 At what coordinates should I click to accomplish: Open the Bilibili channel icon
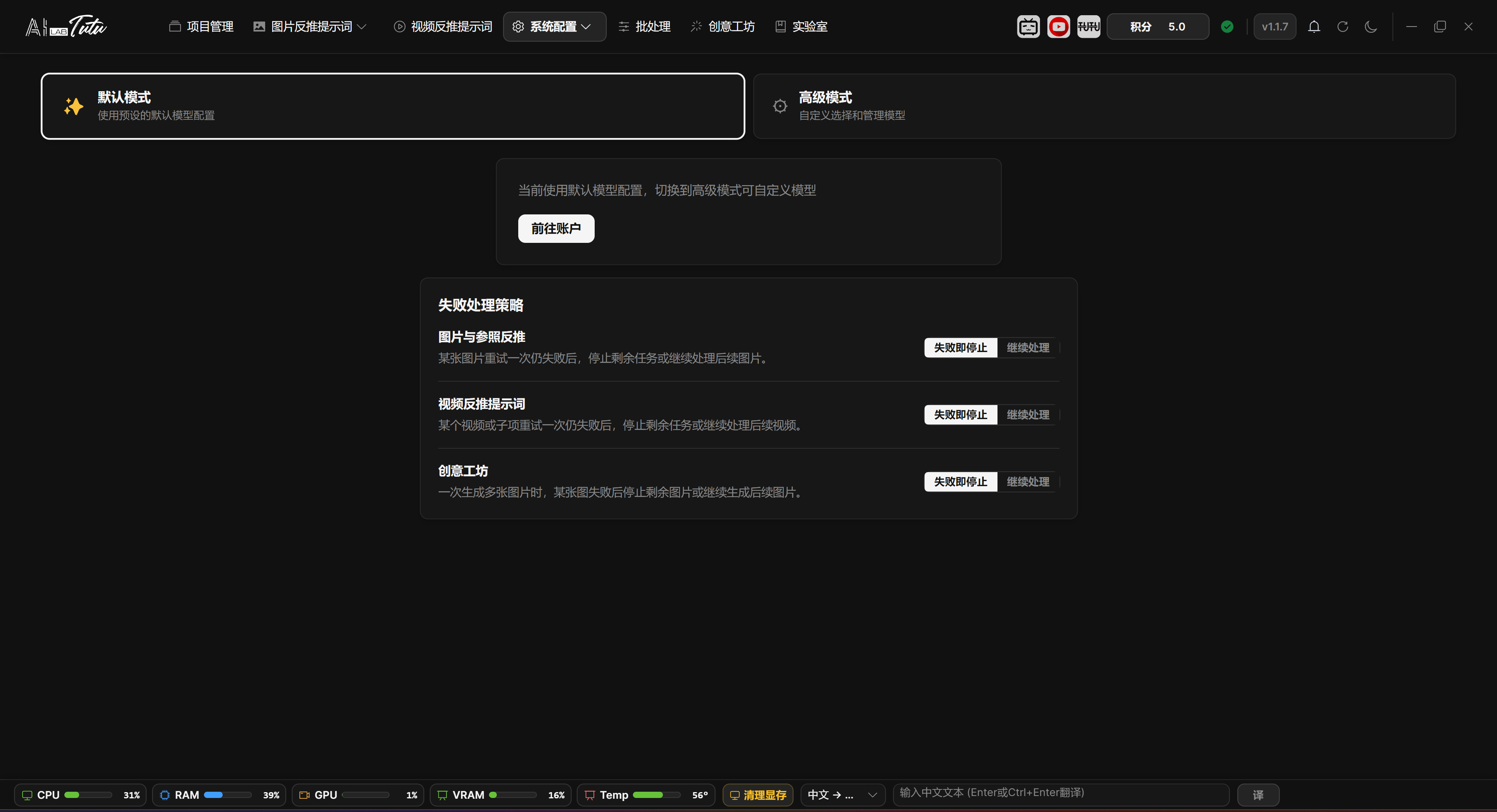[x=1028, y=27]
